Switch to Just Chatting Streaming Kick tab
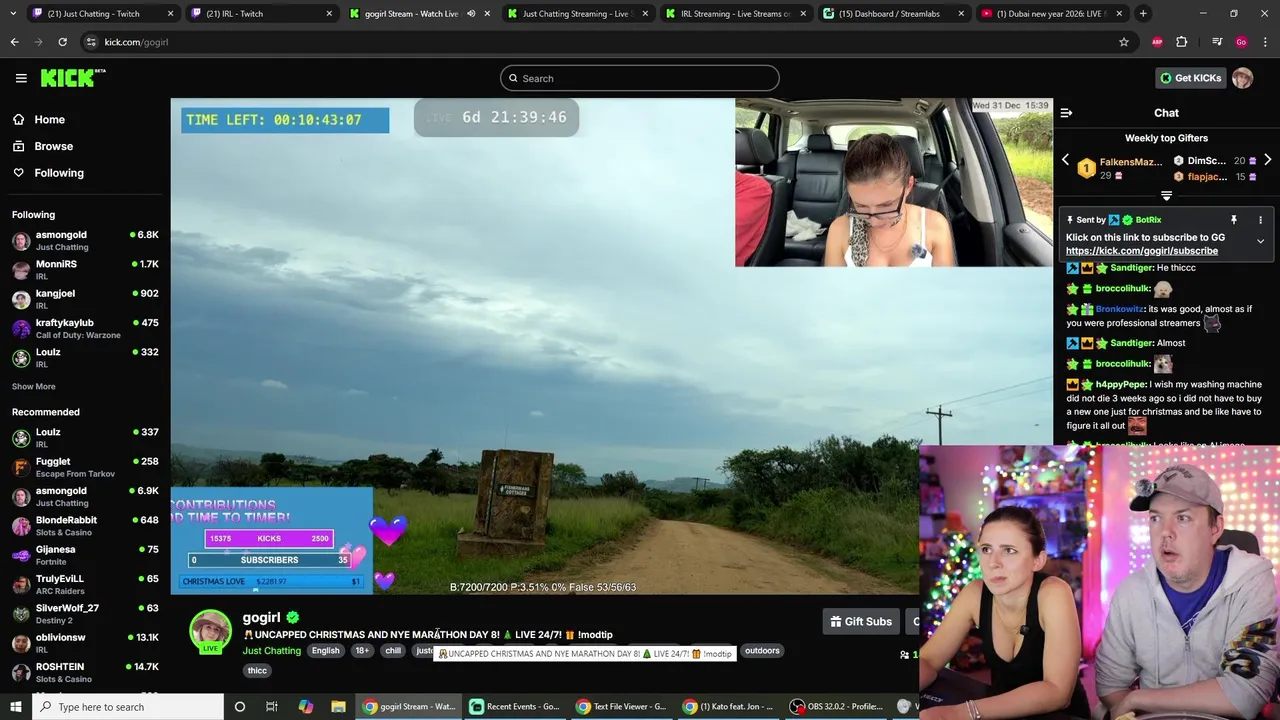Image resolution: width=1280 pixels, height=720 pixels. (x=580, y=14)
